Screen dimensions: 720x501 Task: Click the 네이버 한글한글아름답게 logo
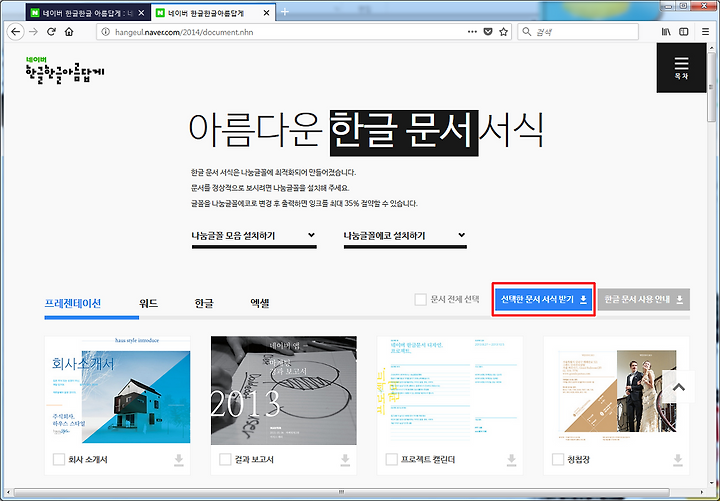pyautogui.click(x=65, y=70)
